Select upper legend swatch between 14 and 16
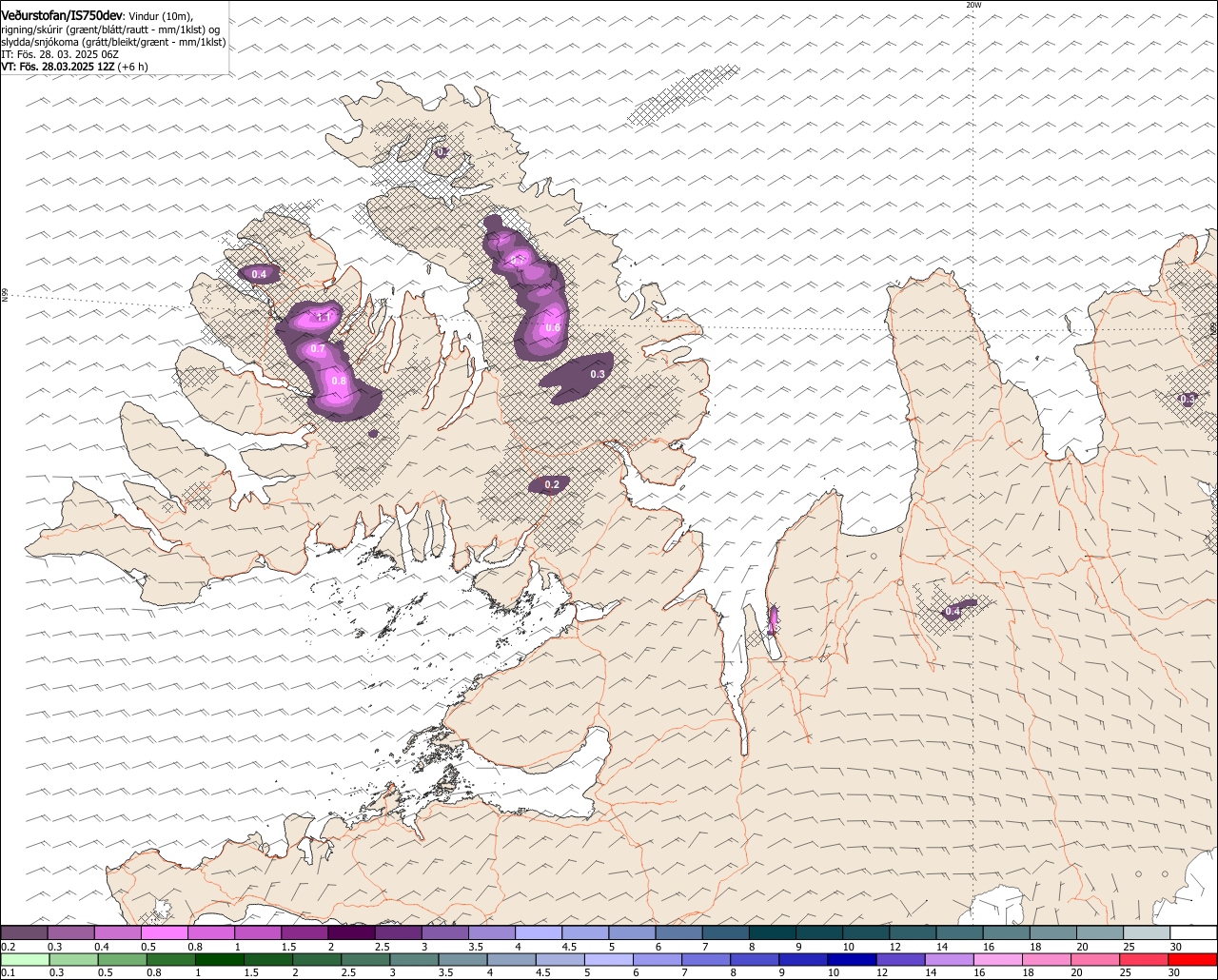This screenshot has height=980, width=1218. click(x=960, y=932)
